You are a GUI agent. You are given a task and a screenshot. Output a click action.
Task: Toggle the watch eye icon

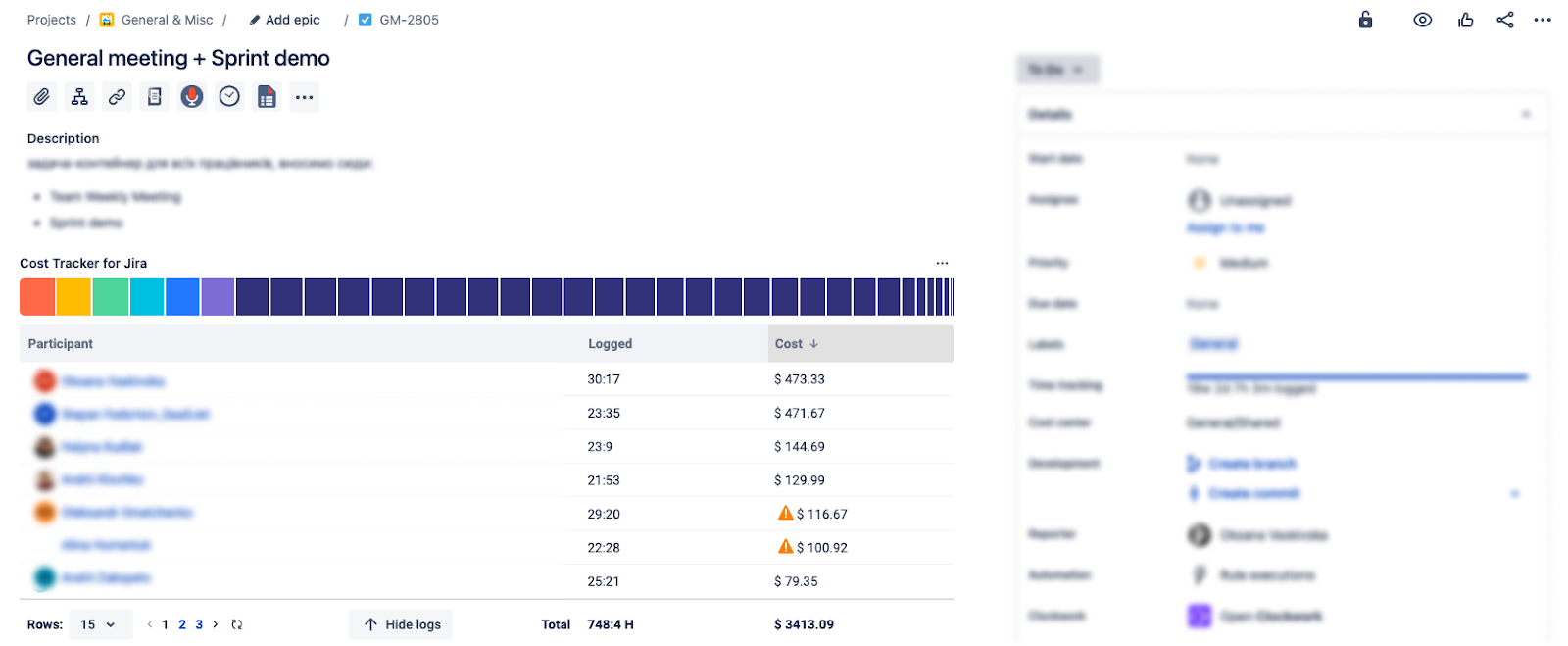(1422, 20)
